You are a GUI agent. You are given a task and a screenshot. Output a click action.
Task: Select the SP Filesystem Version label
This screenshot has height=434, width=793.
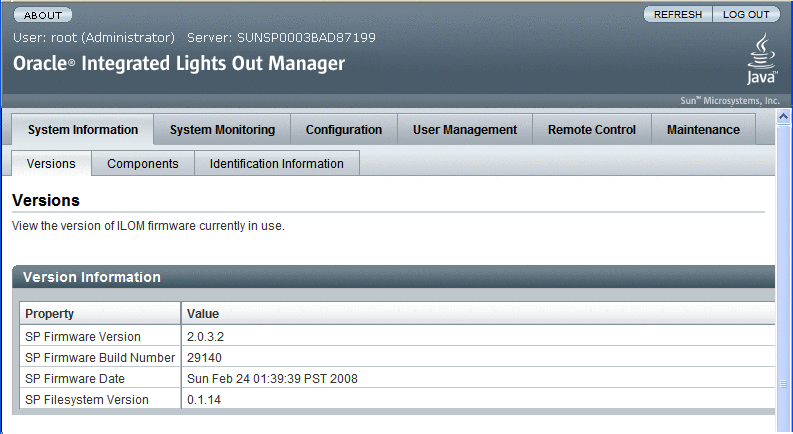pos(87,400)
